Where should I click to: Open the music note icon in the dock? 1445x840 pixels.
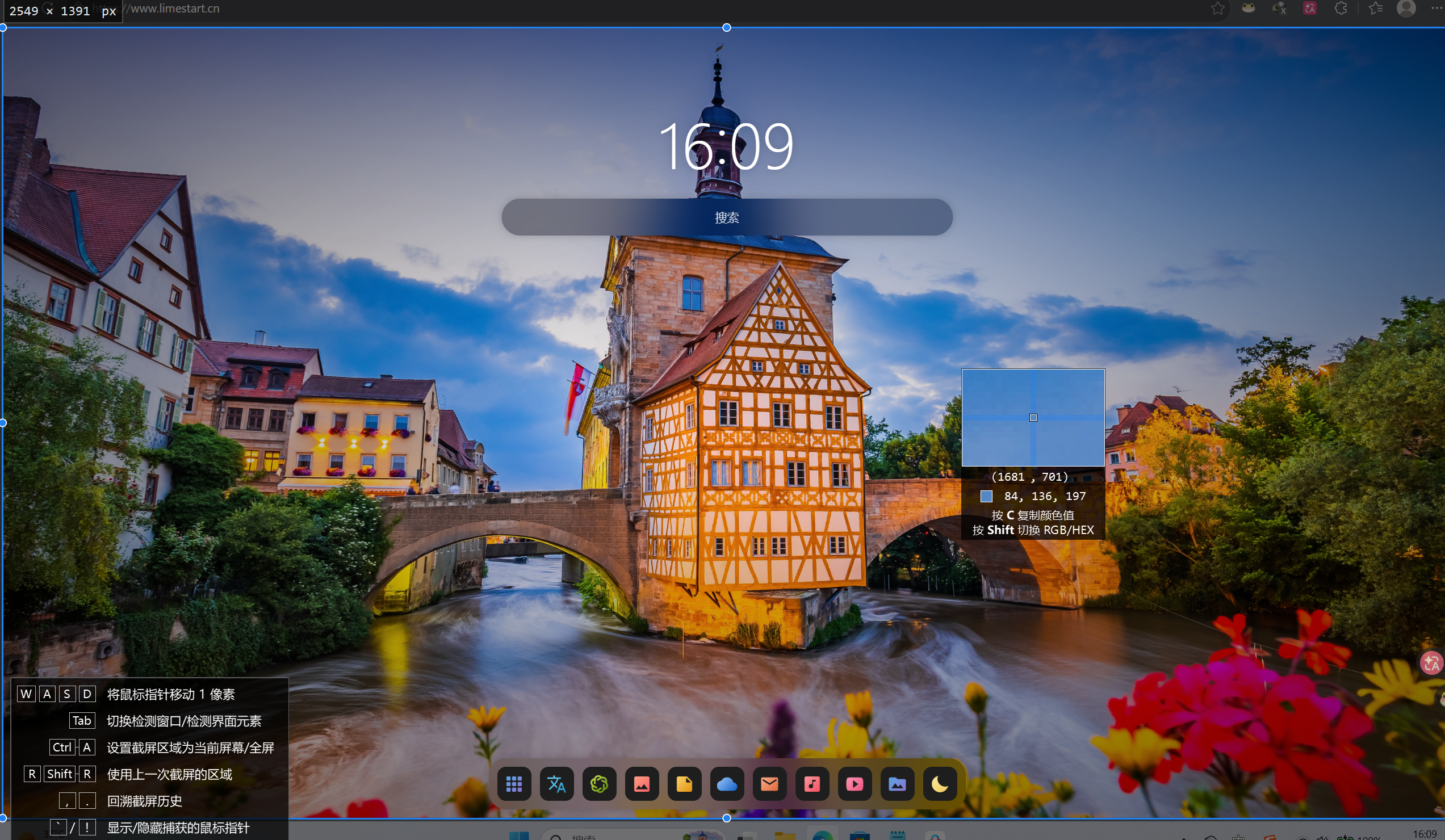click(x=812, y=784)
